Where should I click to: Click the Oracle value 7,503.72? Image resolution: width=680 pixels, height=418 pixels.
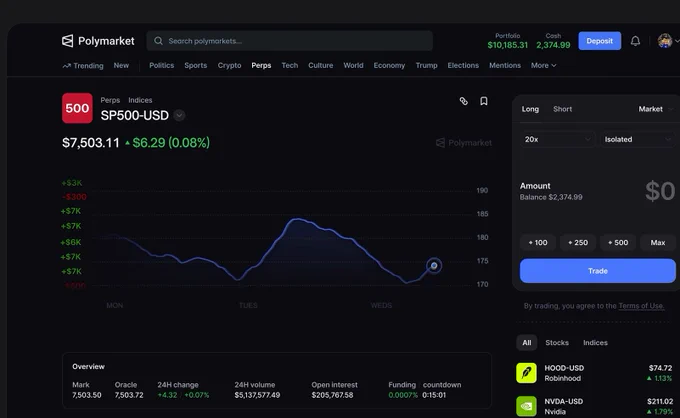(x=129, y=395)
